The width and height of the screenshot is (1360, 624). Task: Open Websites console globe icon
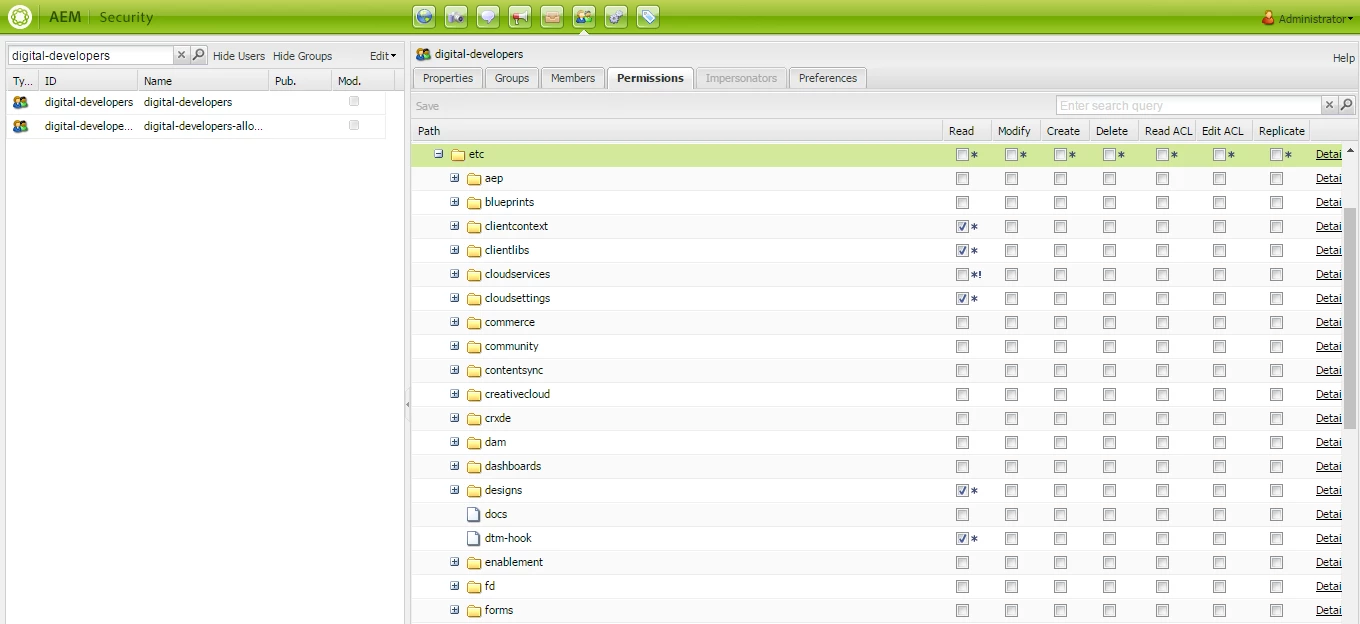(x=424, y=16)
